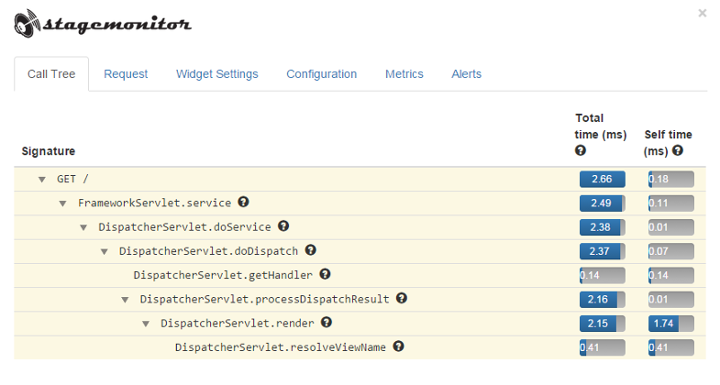
Task: Click the 2.37 total time value
Action: [599, 251]
